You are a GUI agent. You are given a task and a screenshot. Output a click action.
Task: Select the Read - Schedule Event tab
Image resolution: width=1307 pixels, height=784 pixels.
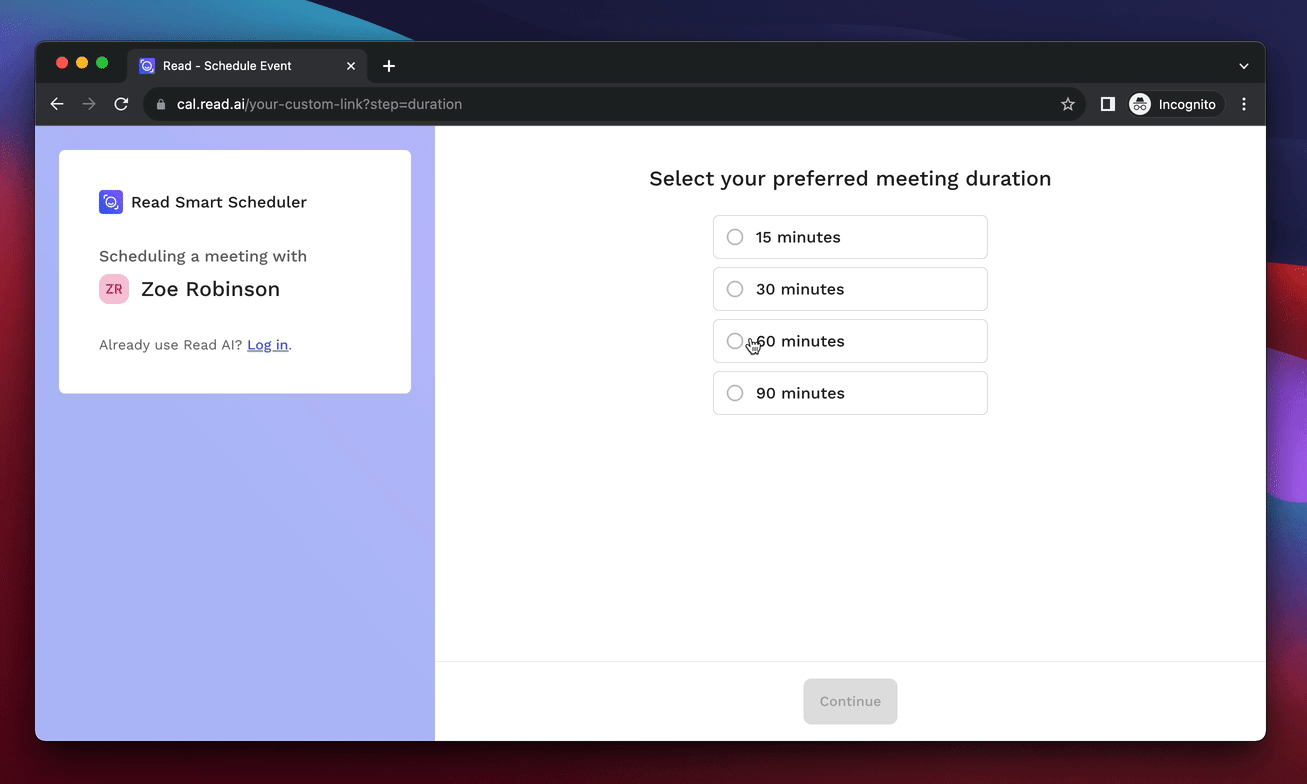pos(230,65)
